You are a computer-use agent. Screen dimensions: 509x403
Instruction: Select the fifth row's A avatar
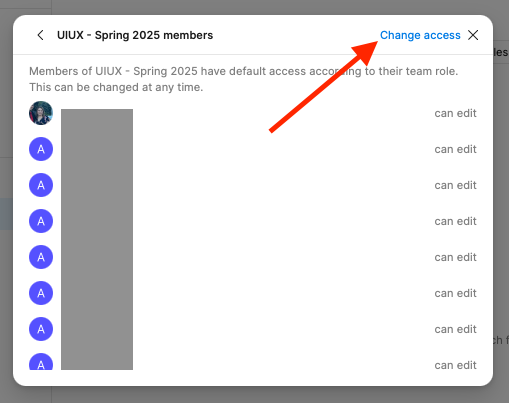[x=41, y=257]
